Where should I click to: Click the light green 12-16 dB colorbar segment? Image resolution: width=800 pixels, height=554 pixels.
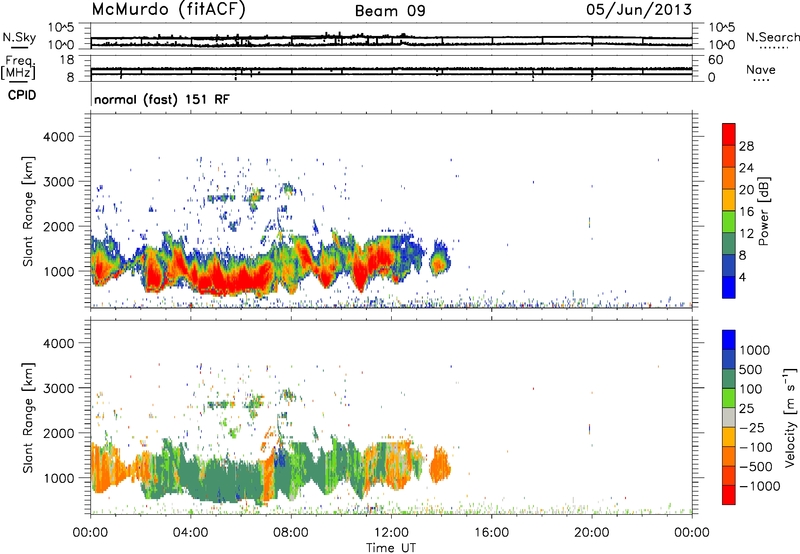pyautogui.click(x=729, y=222)
